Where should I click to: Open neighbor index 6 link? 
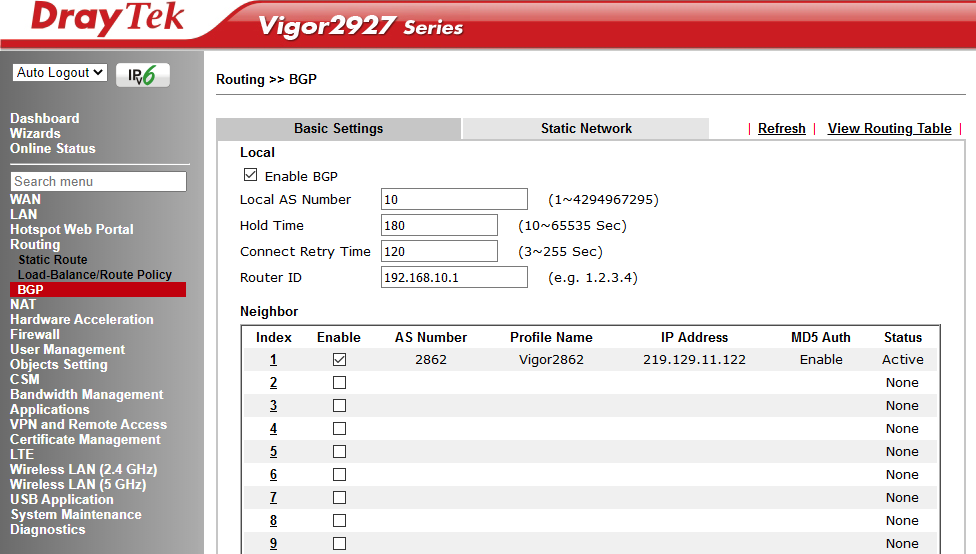pos(273,475)
